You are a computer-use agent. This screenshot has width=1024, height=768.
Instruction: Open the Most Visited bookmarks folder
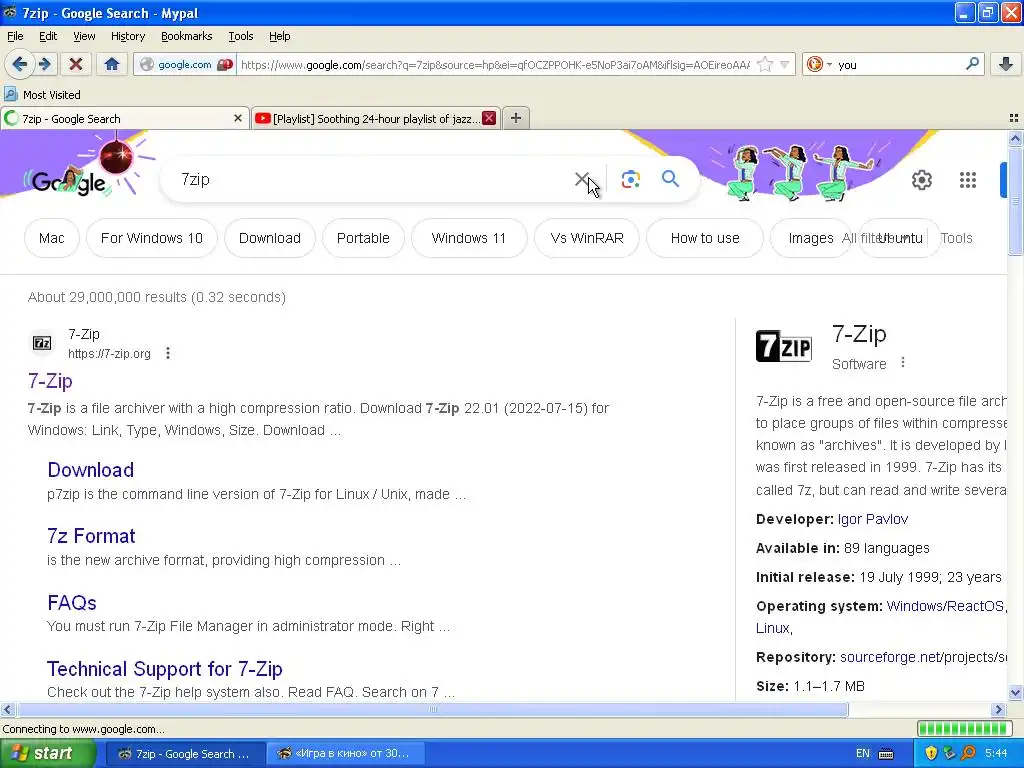pos(43,95)
